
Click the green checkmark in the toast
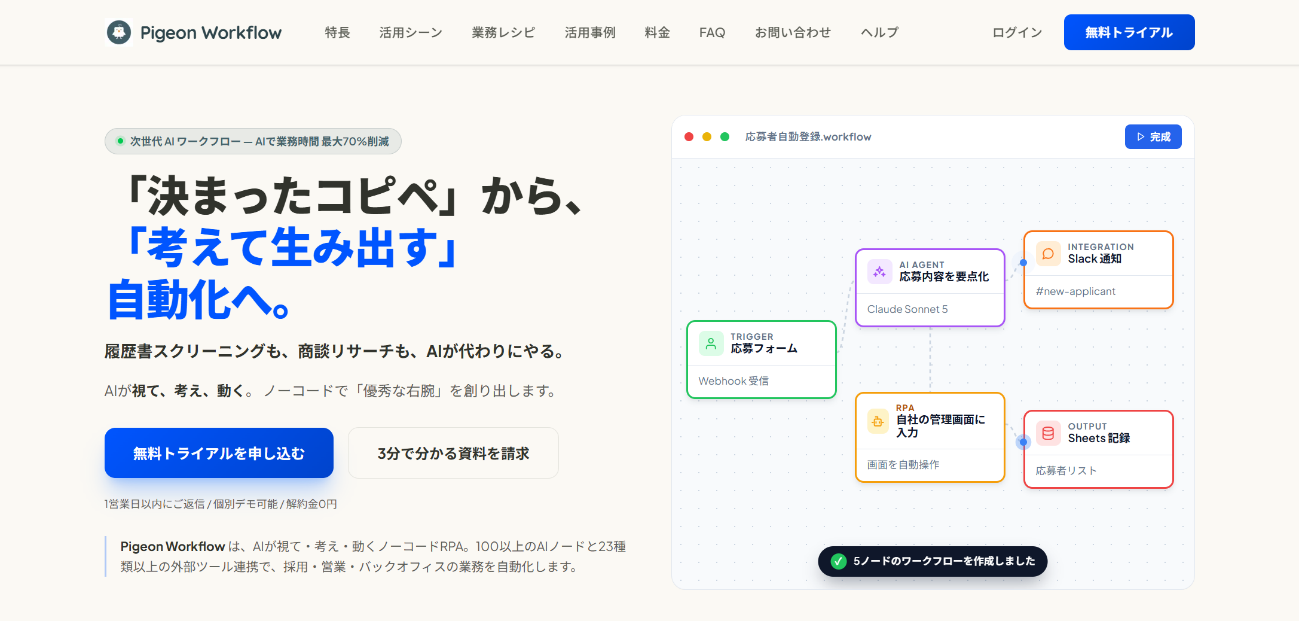pos(838,561)
